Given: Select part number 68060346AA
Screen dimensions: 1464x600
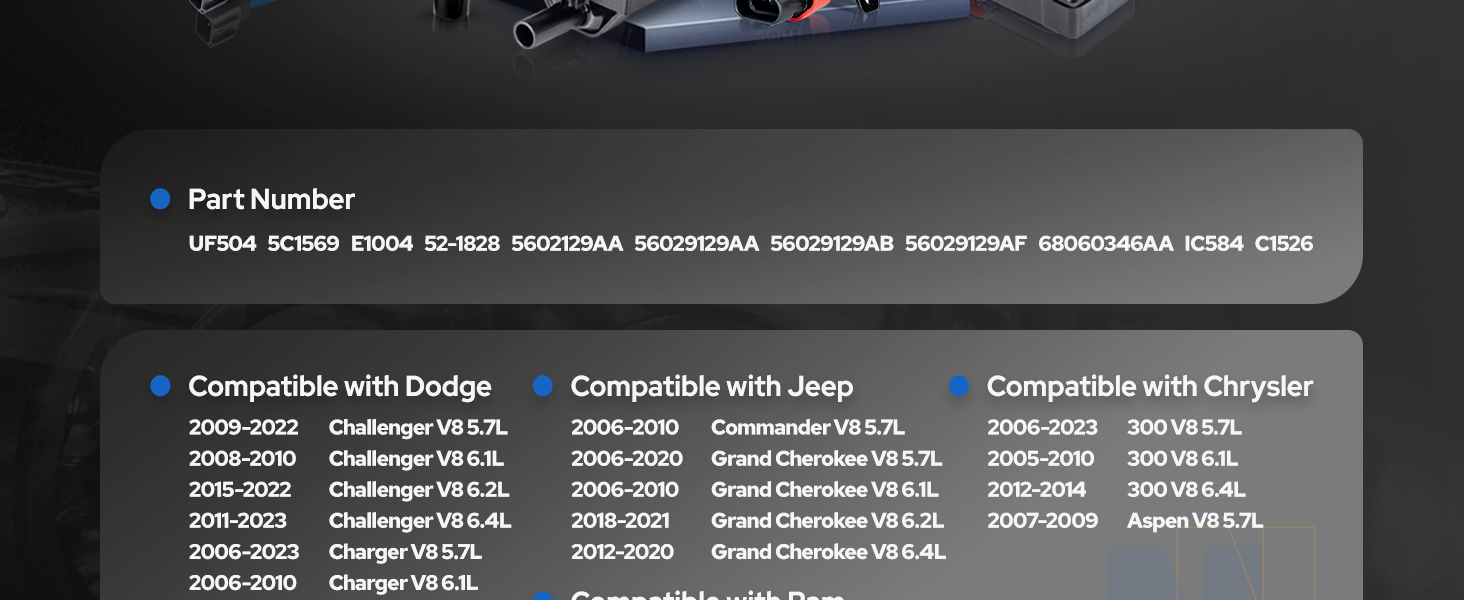Looking at the screenshot, I should (x=1105, y=243).
